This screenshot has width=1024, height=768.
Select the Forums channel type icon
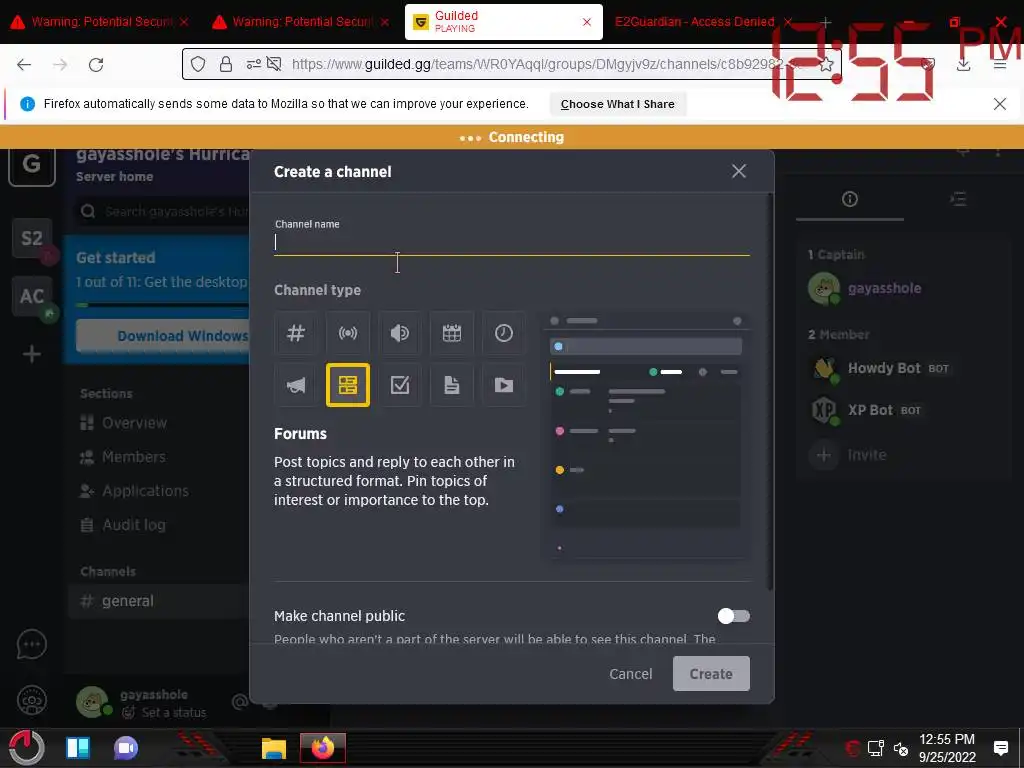348,385
